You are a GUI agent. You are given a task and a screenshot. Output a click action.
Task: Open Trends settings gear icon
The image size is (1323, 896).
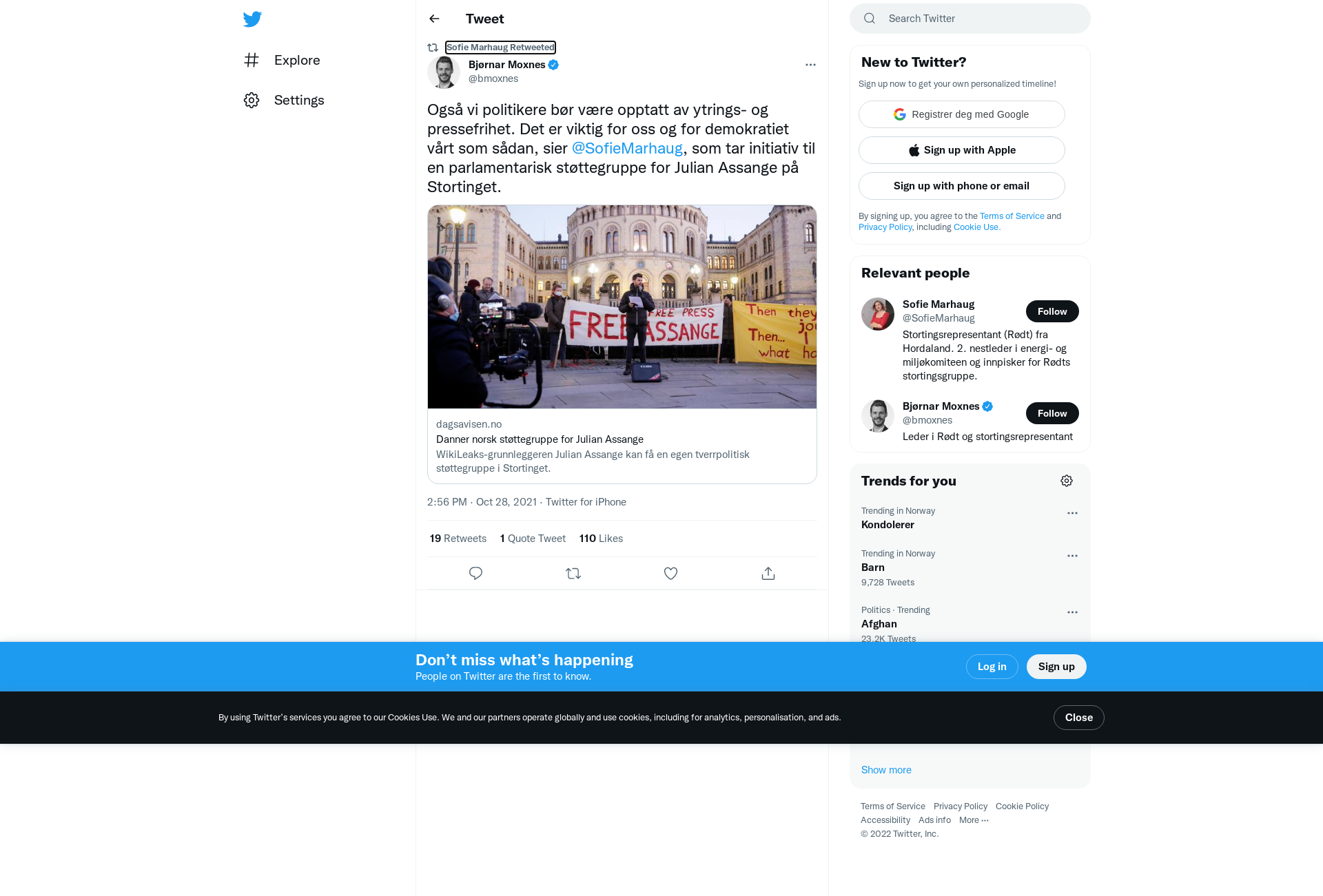pyautogui.click(x=1067, y=481)
